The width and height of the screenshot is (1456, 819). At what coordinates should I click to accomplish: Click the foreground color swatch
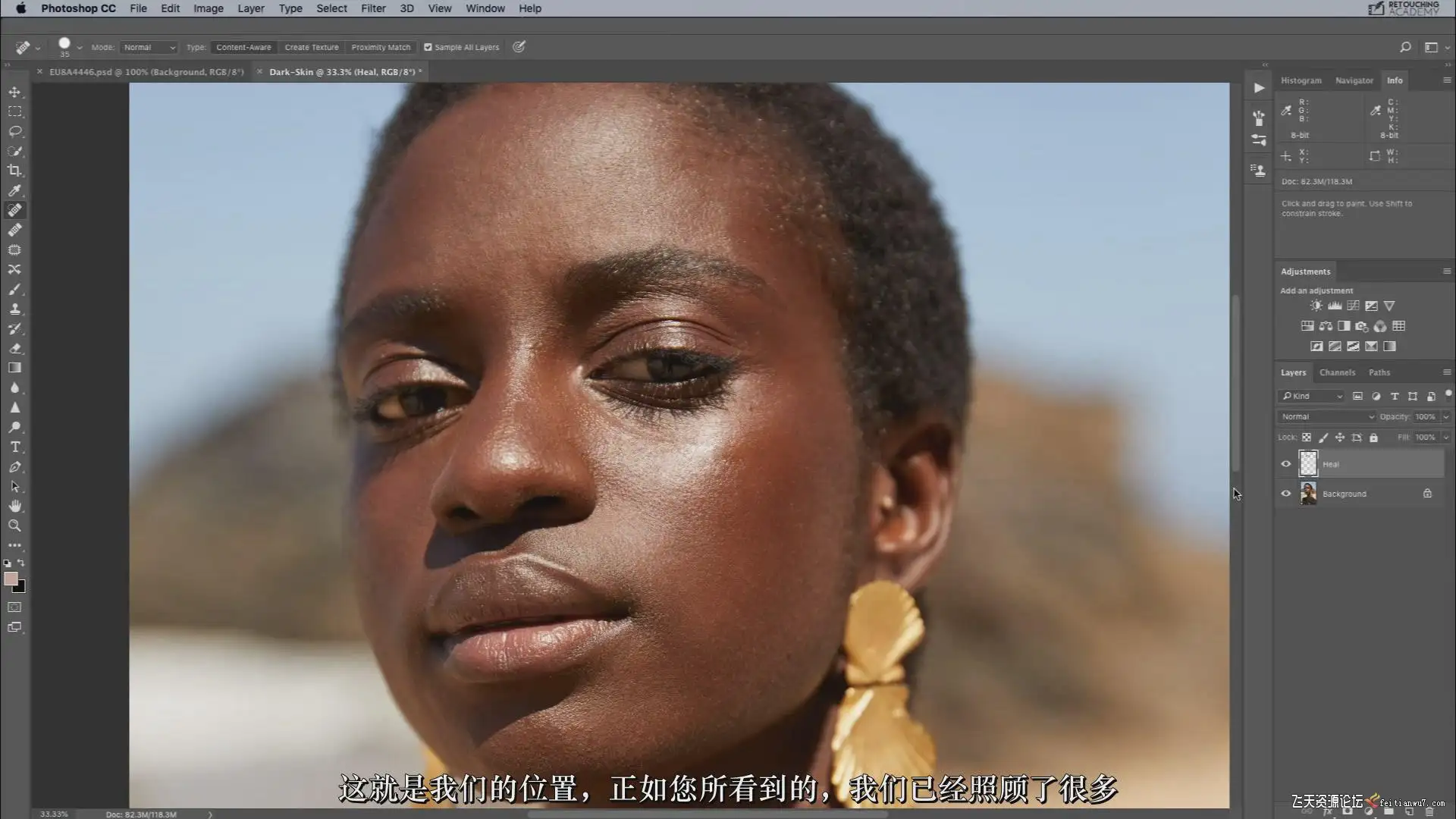[11, 579]
